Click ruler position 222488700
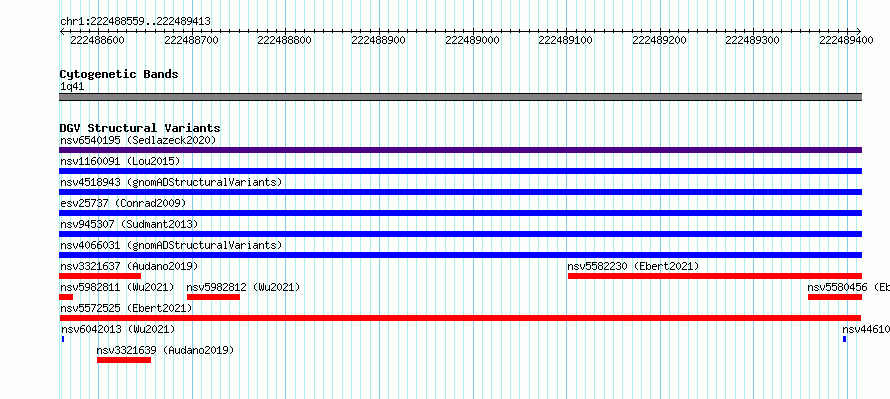This screenshot has width=890, height=399. 191,40
